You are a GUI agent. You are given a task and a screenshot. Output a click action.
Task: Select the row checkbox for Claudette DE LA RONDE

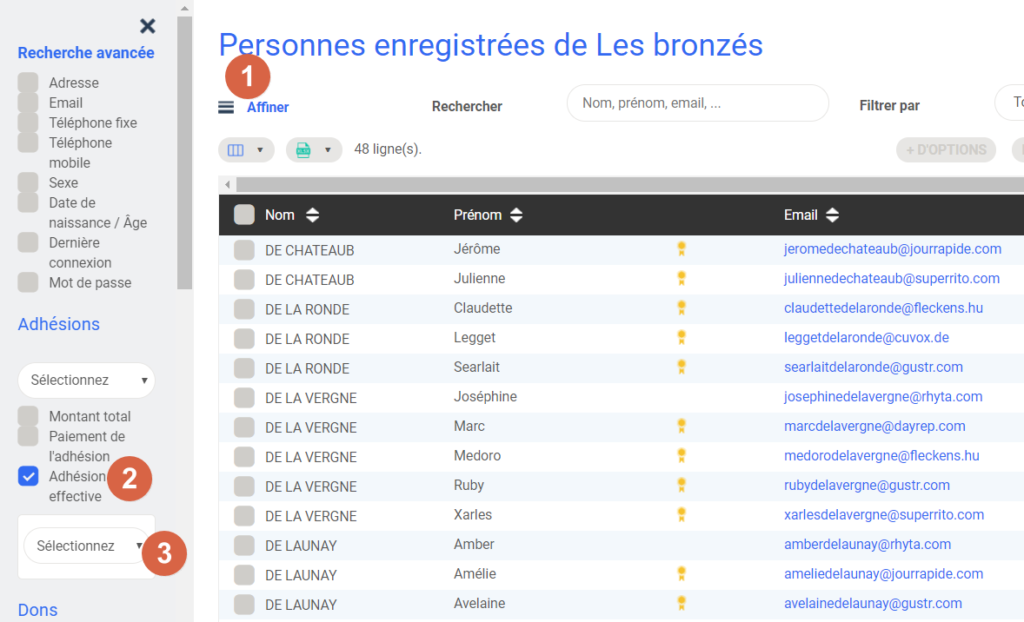244,309
